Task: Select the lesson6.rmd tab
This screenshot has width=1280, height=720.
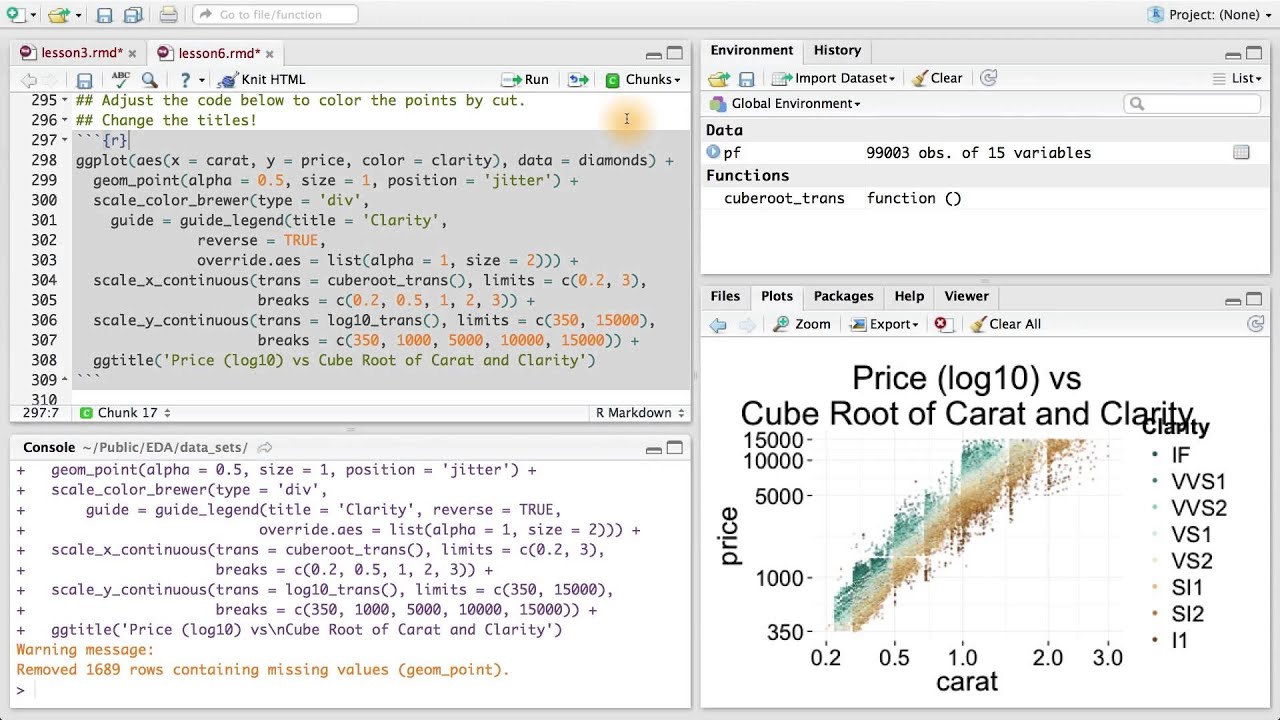Action: [219, 53]
